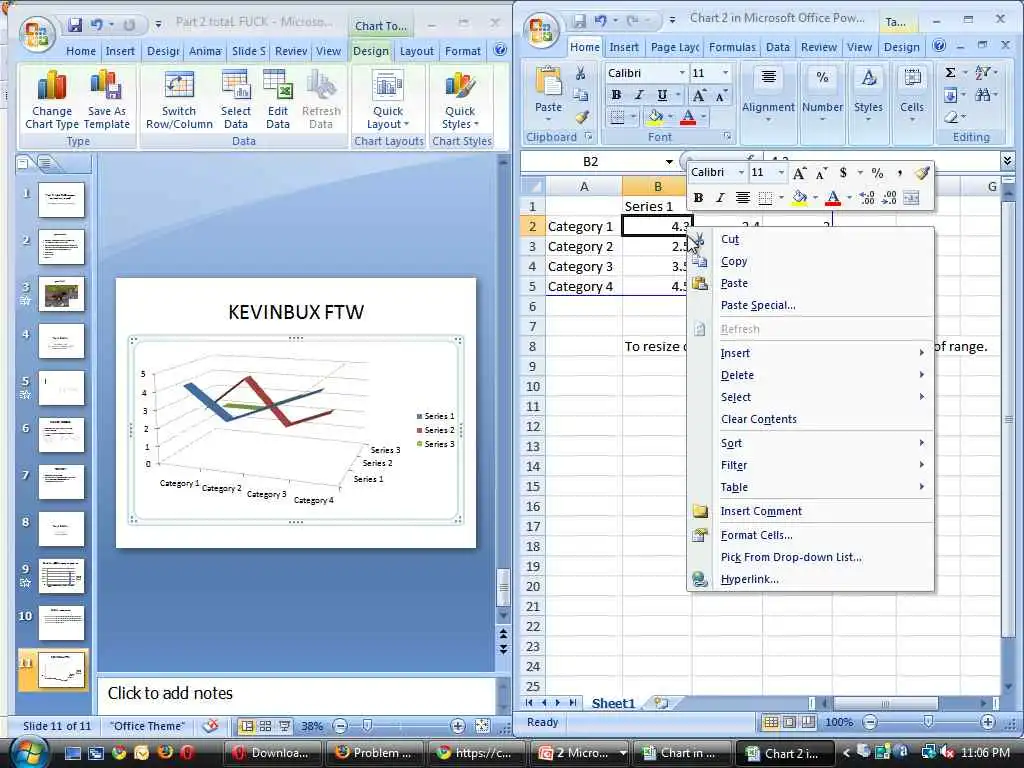
Task: Open the Cells group dropdown
Action: tap(912, 95)
